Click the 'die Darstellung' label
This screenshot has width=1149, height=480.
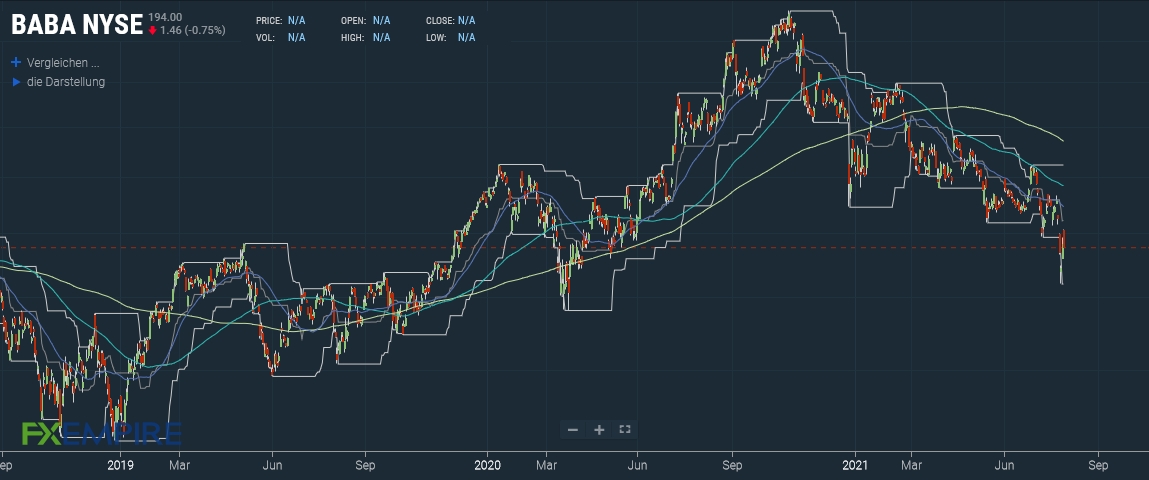[x=66, y=82]
